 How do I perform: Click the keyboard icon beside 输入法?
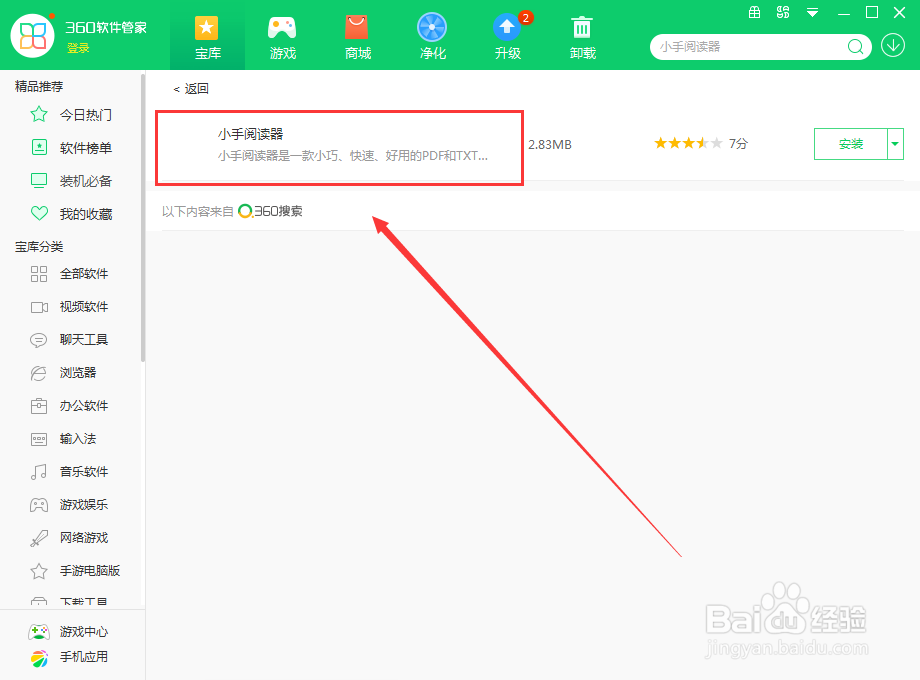pyautogui.click(x=39, y=439)
